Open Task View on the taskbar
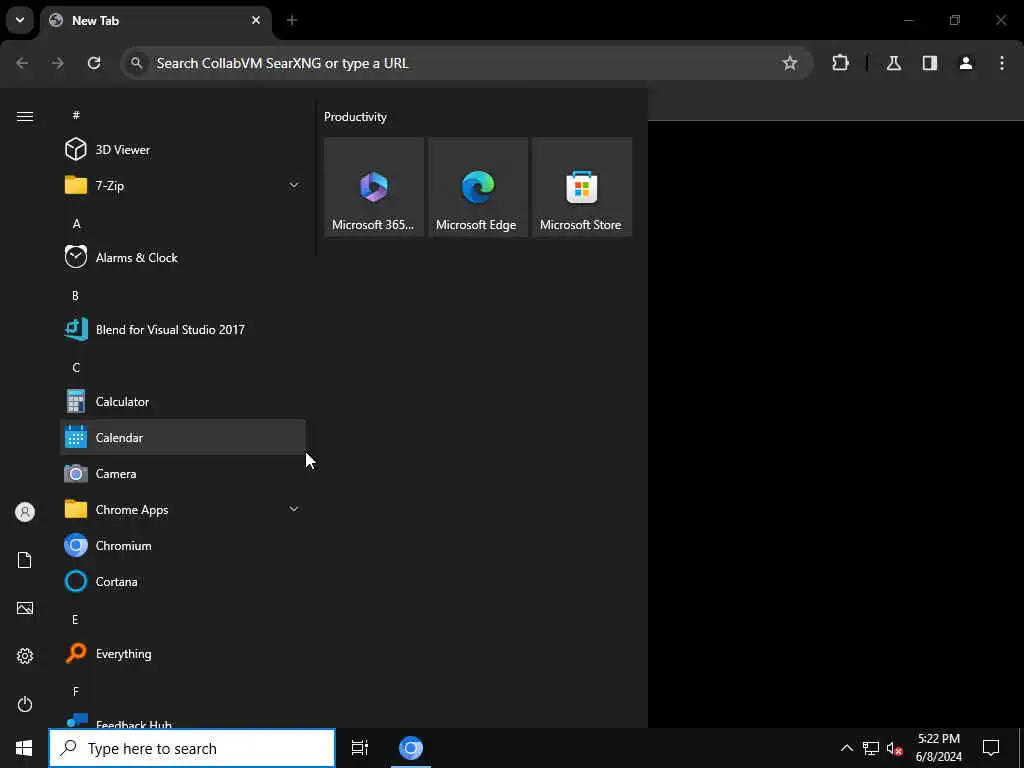The width and height of the screenshot is (1024, 768). 360,748
